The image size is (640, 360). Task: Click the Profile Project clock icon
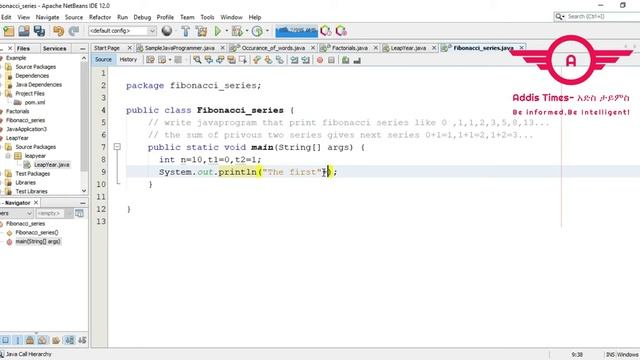click(257, 31)
